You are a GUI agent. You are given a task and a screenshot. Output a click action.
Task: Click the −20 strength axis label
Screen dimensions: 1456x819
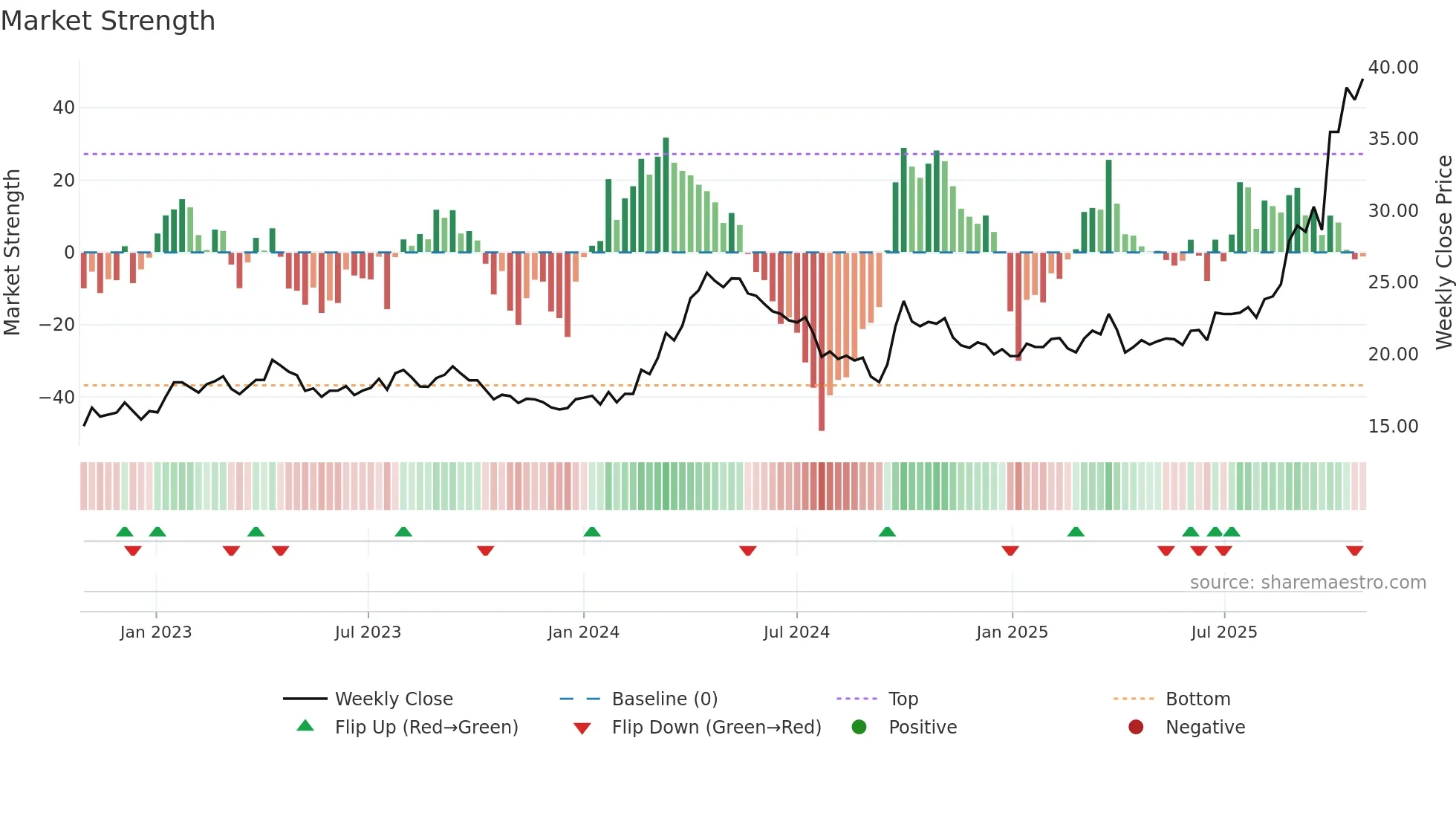click(x=56, y=325)
